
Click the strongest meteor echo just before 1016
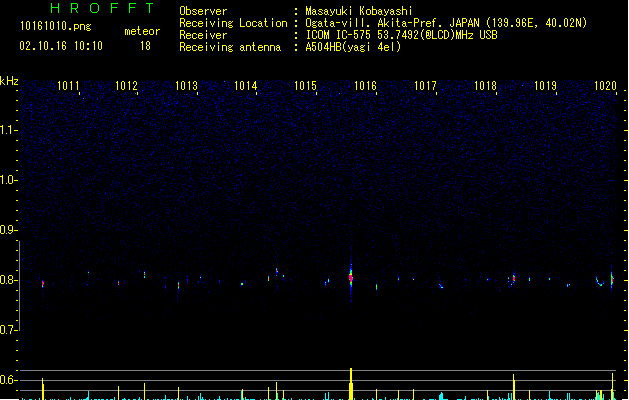tap(351, 277)
